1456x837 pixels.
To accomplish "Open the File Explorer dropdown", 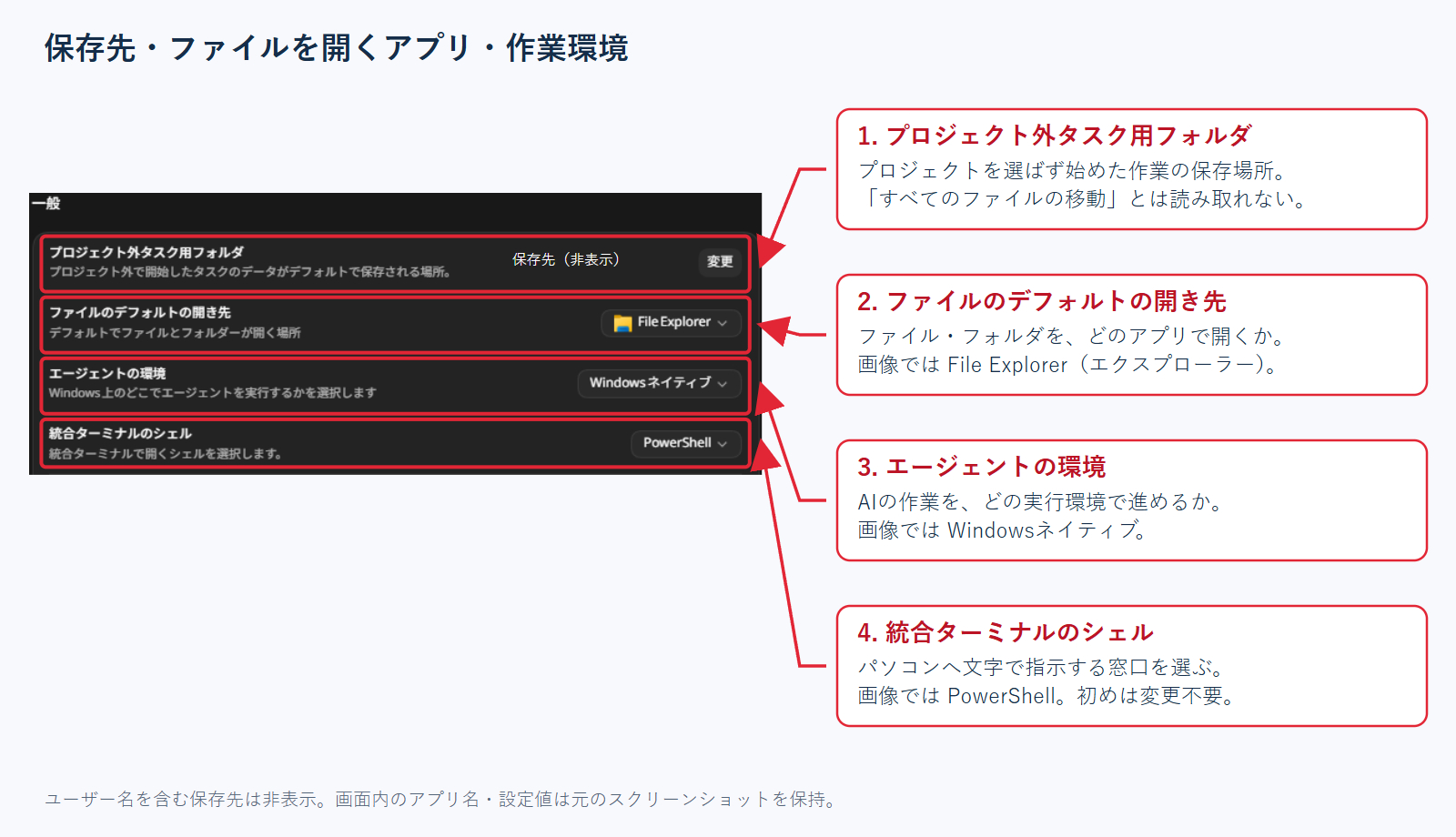I will (x=672, y=322).
